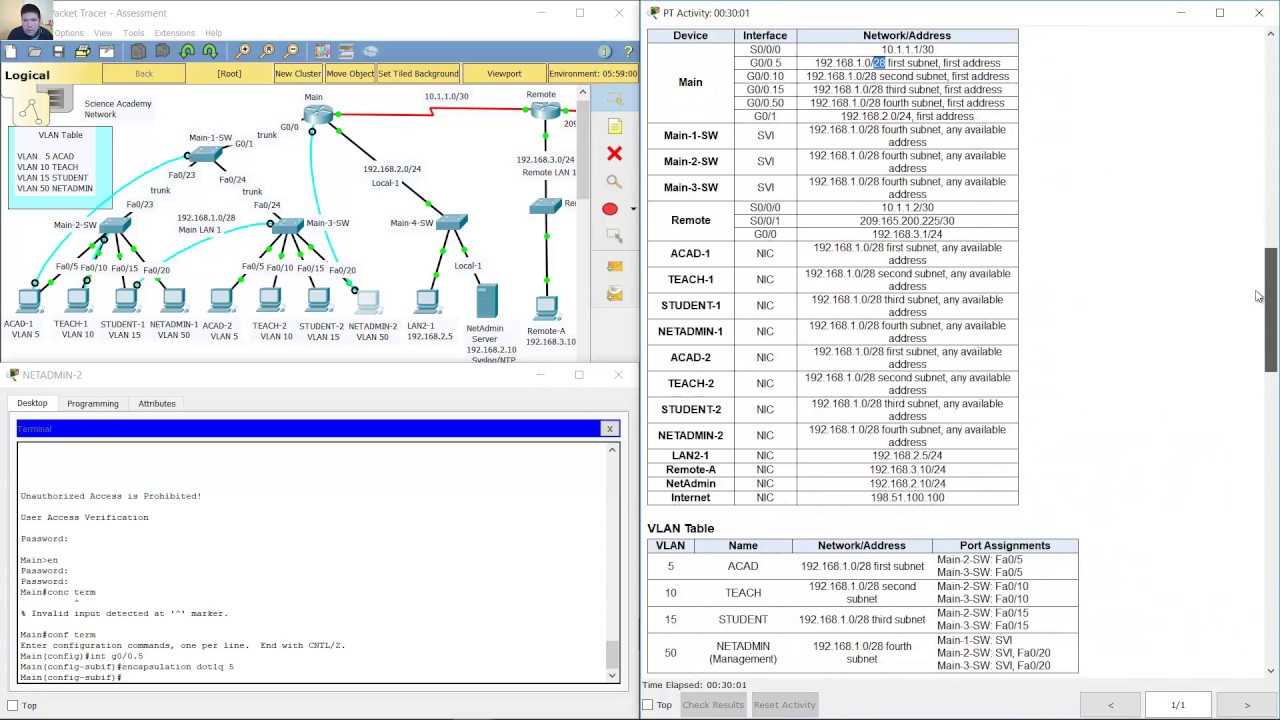Click the Zoom Out magnifier icon
Viewport: 1280px width, 720px height.
(x=291, y=51)
